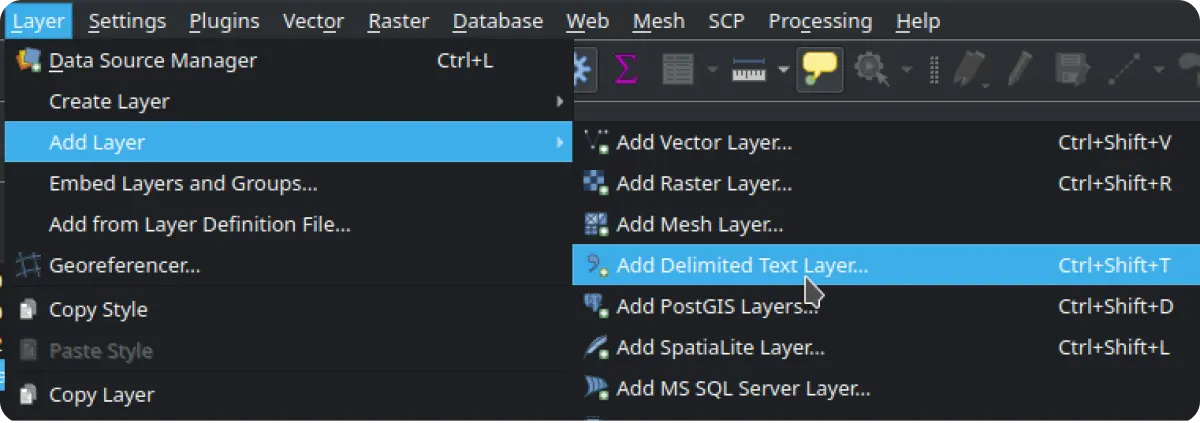The width and height of the screenshot is (1200, 423).
Task: Click the MS SQL Server layer icon
Action: pyautogui.click(x=596, y=388)
